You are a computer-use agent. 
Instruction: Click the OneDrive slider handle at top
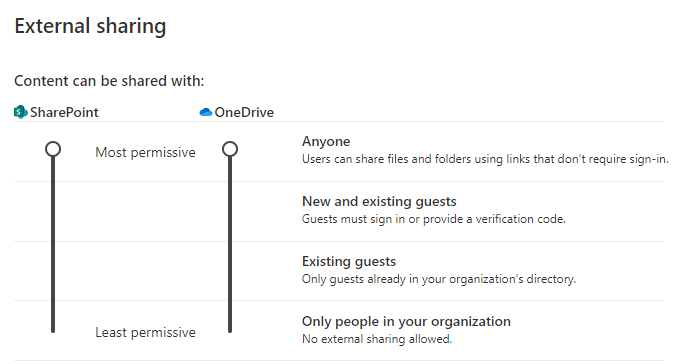(230, 149)
